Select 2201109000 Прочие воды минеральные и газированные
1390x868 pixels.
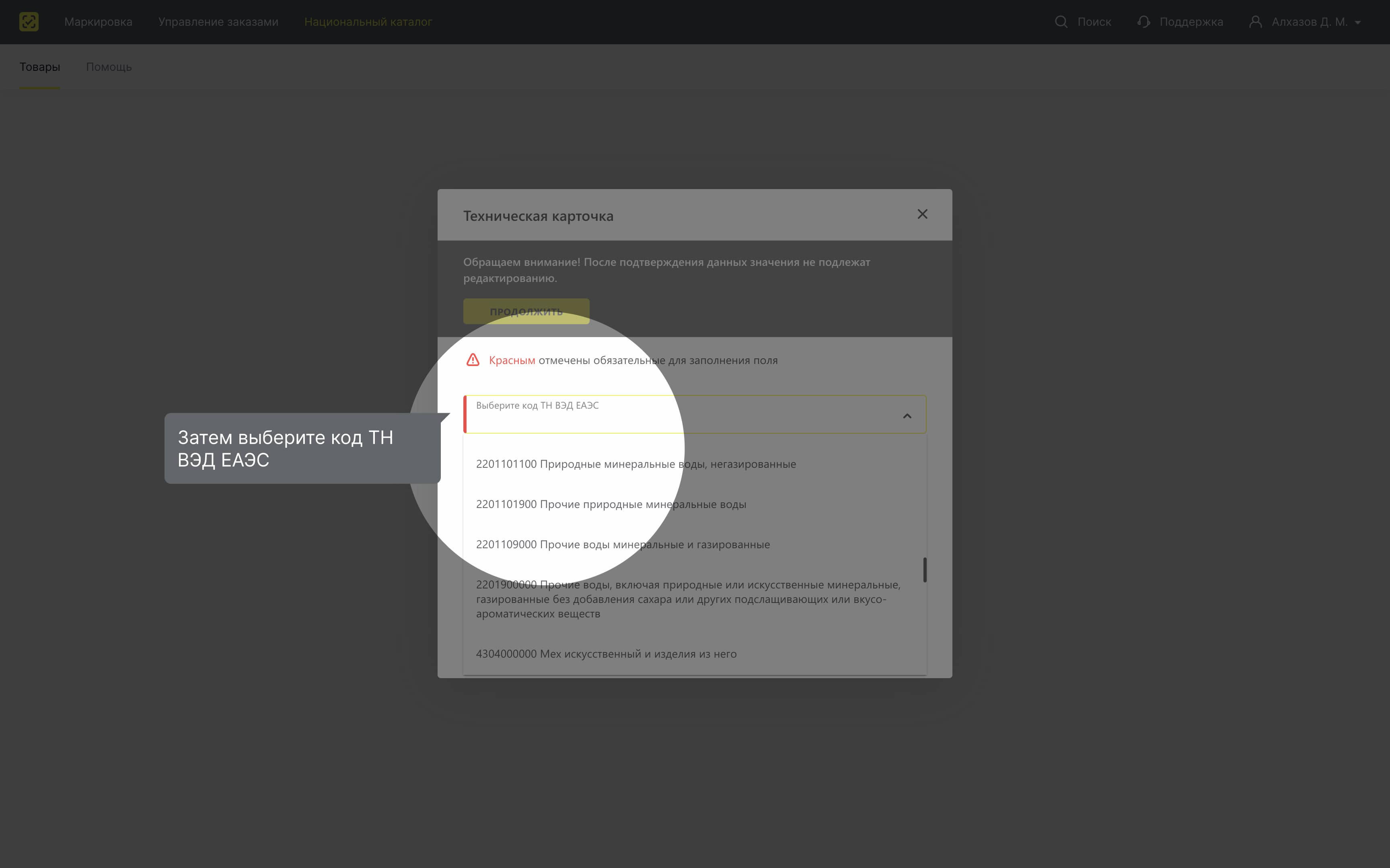coord(695,544)
